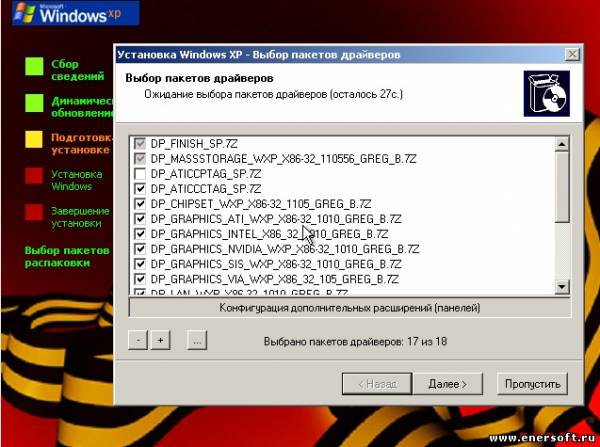This screenshot has width=600, height=447.
Task: Enable the DP_ATICCPTAG_SP.7Z checkbox
Action: (x=140, y=174)
